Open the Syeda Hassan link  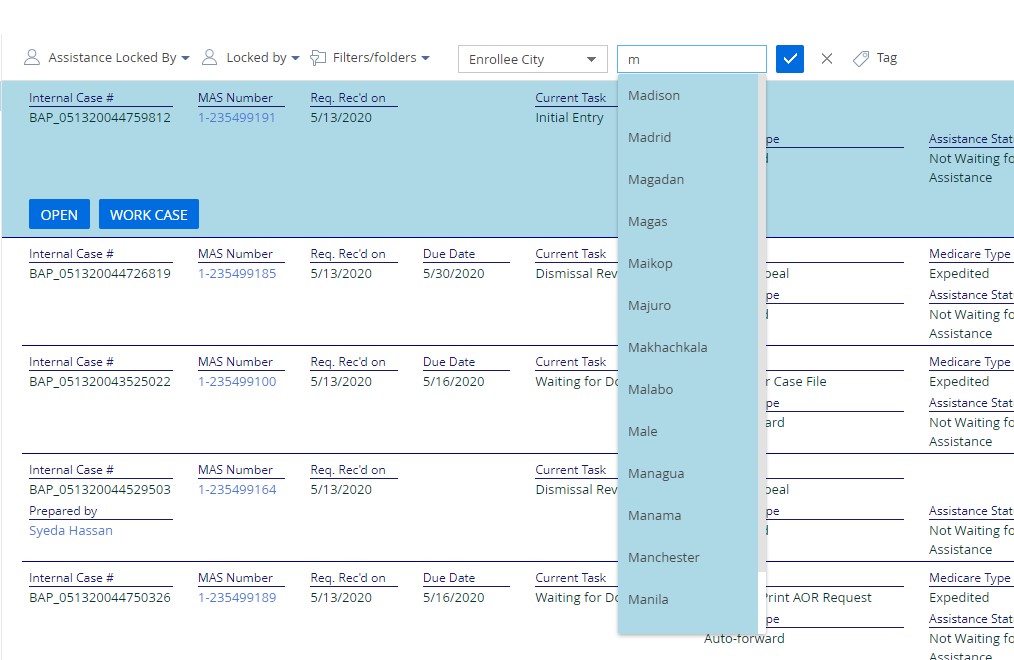71,531
